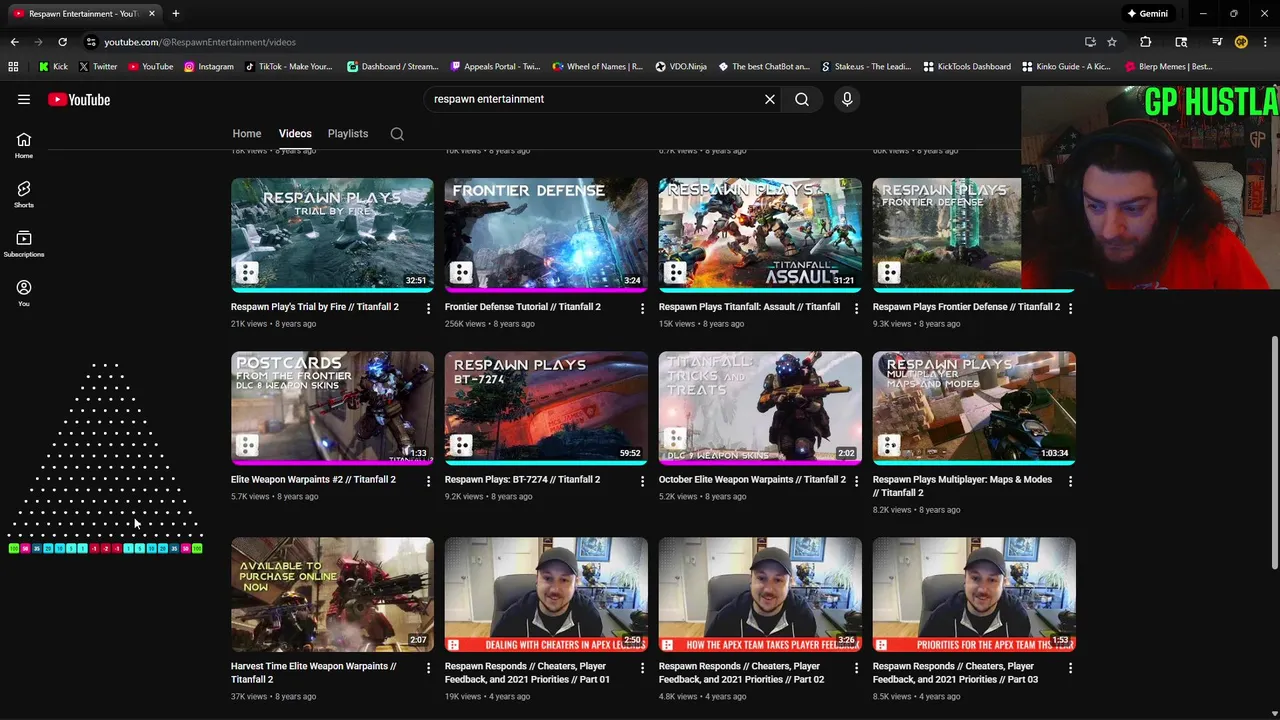Open the Chrome profile avatar
The image size is (1280, 720).
(x=1241, y=42)
